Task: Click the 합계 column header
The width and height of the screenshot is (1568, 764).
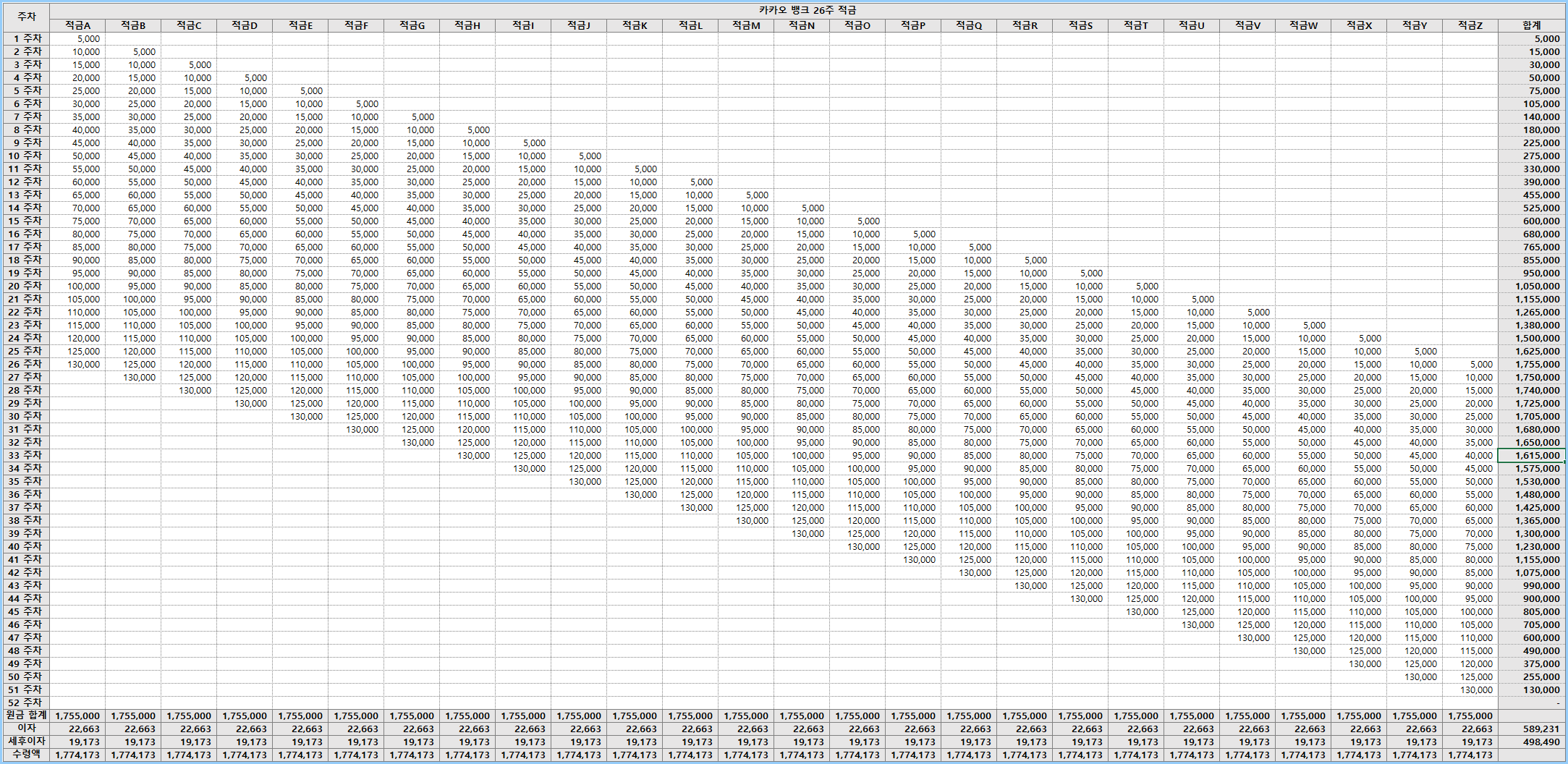Action: (1532, 25)
